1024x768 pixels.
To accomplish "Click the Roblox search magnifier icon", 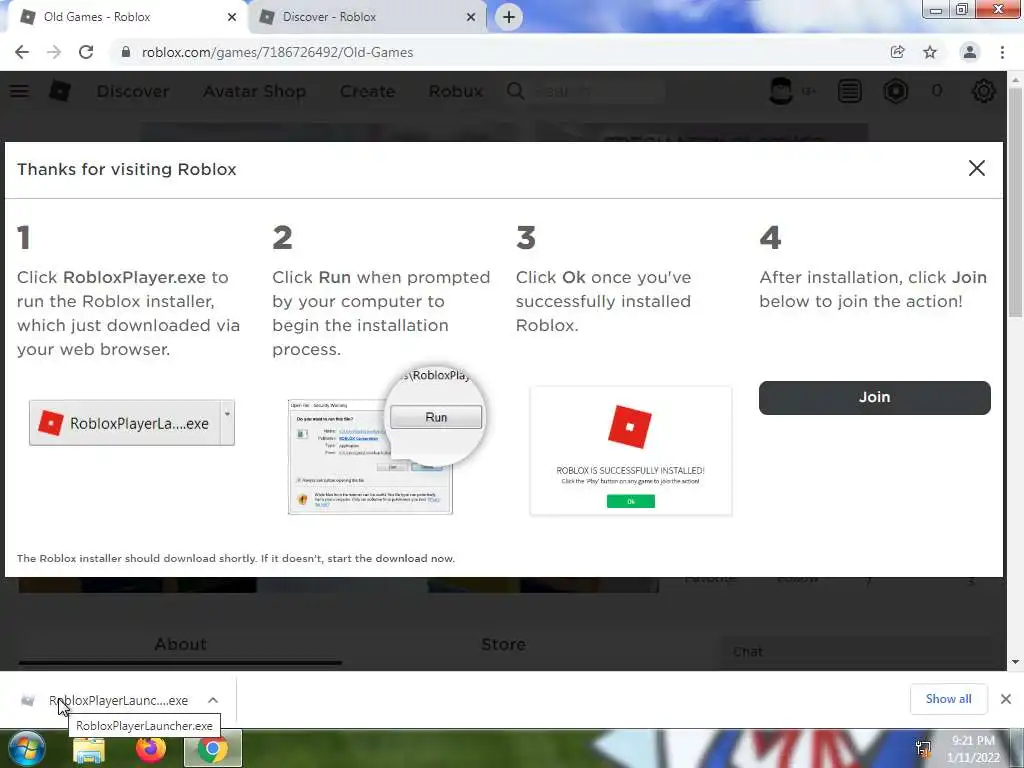I will pos(515,91).
